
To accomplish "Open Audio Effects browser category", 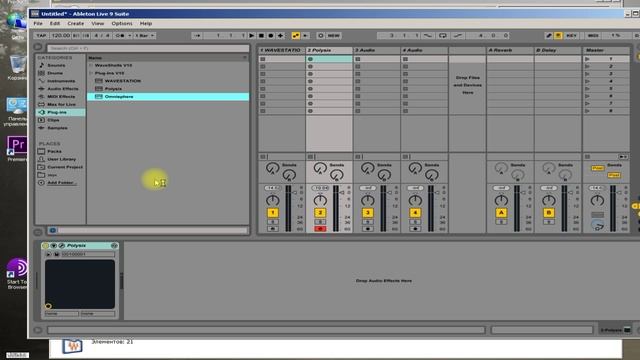I will coord(62,89).
